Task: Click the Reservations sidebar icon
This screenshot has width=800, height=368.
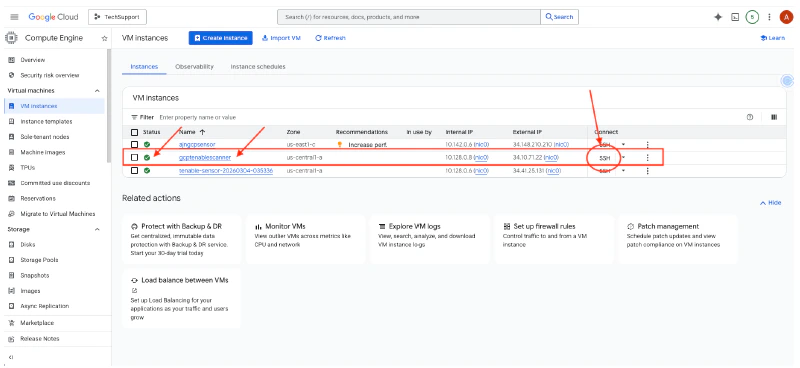Action: click(x=11, y=198)
